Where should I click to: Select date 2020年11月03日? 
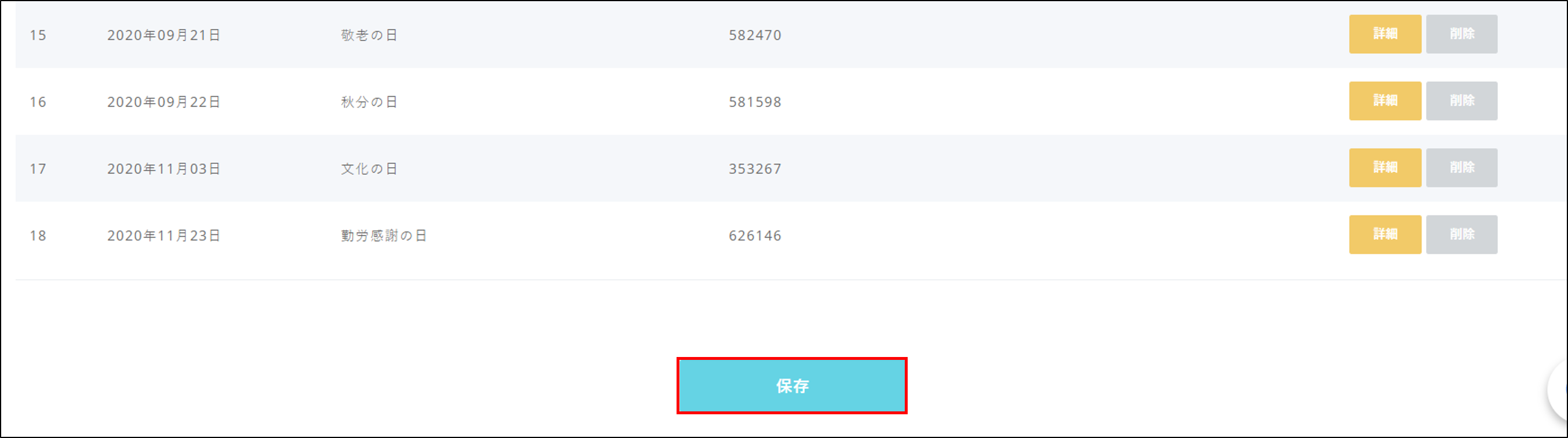tap(164, 169)
